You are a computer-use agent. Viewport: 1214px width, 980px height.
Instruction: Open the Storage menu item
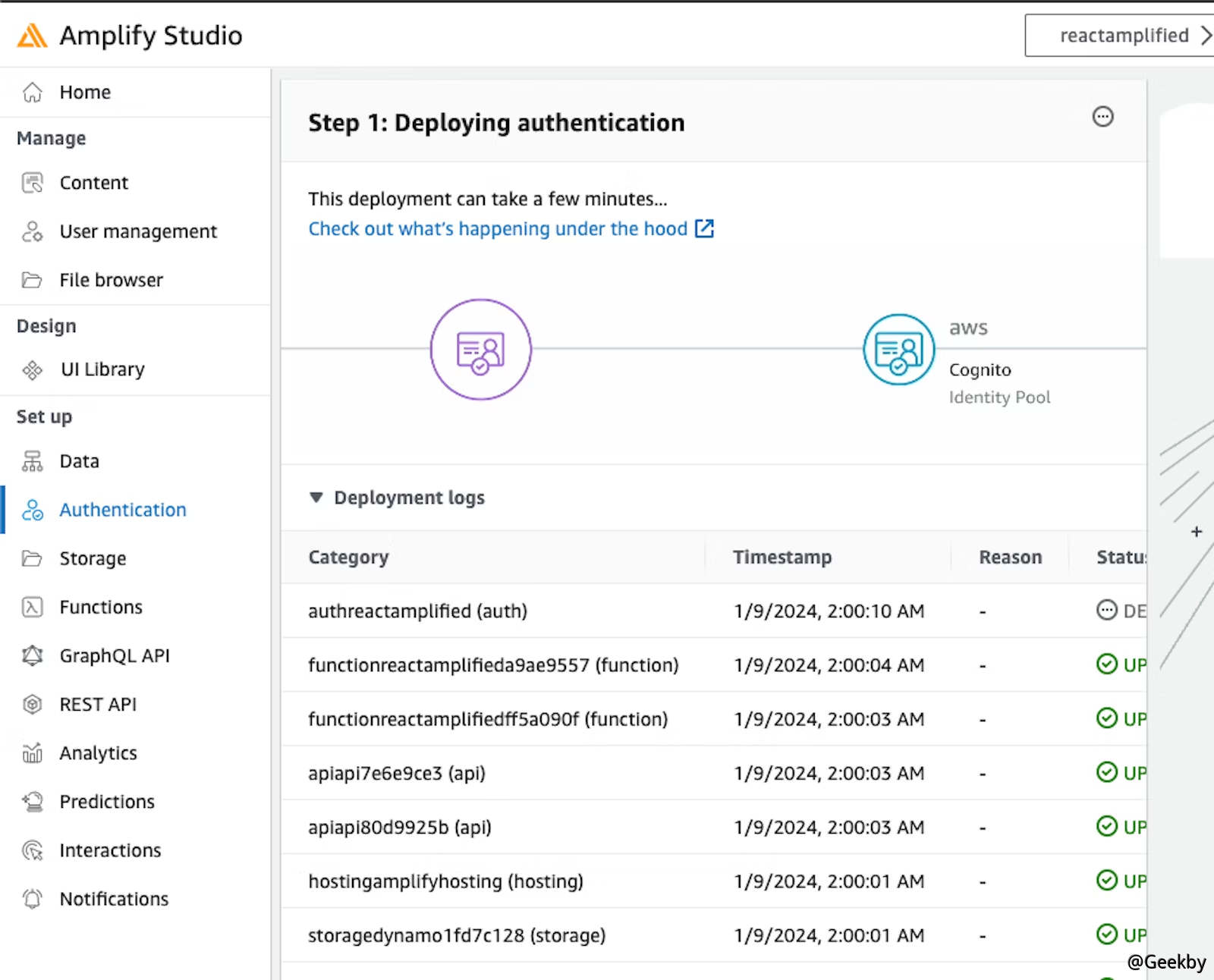[x=93, y=559]
